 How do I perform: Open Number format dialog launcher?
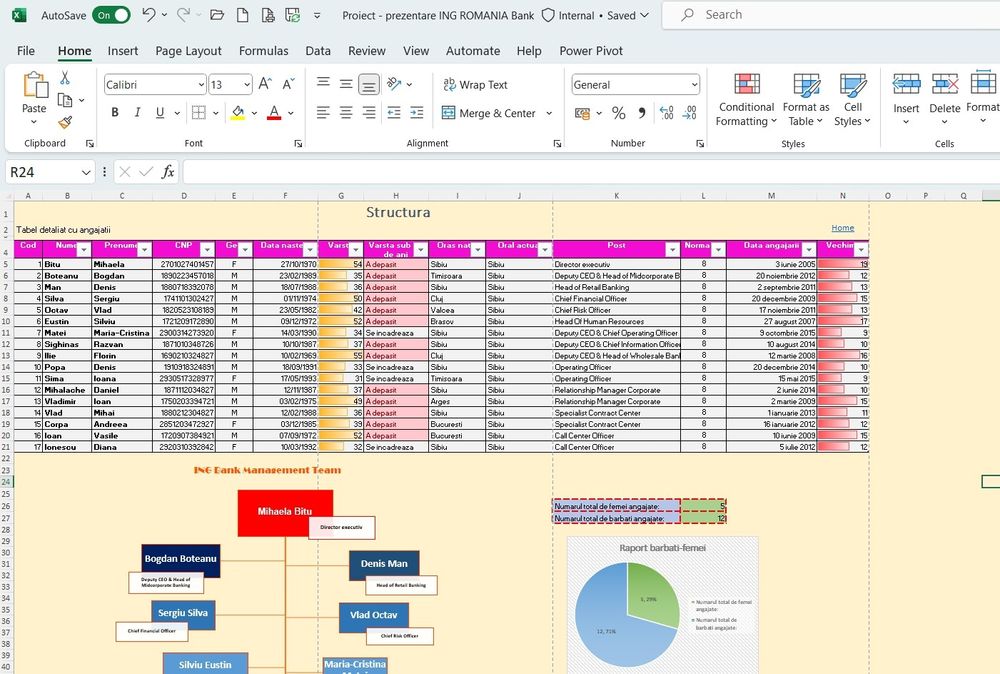700,143
